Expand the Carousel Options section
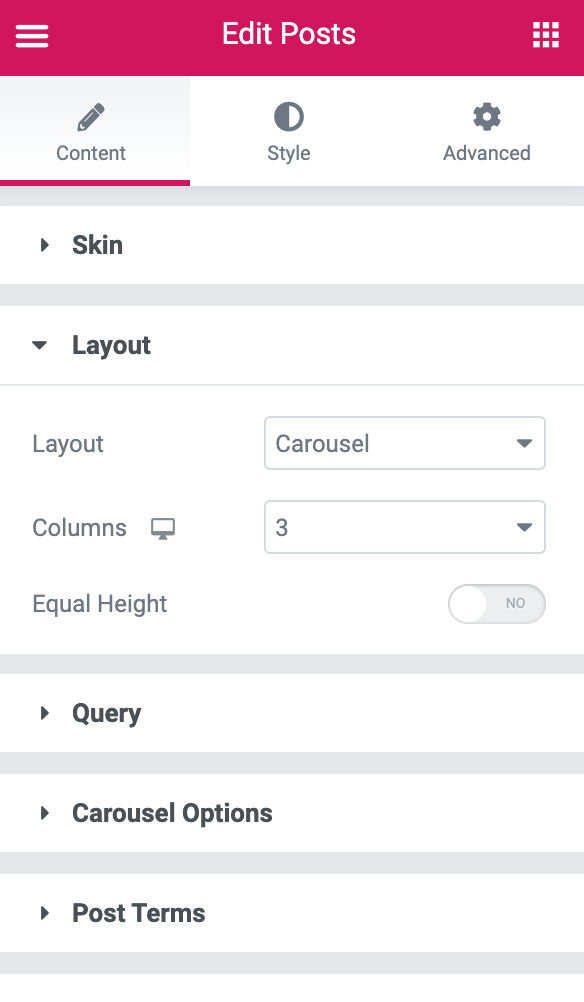The width and height of the screenshot is (584, 1002). [x=292, y=813]
